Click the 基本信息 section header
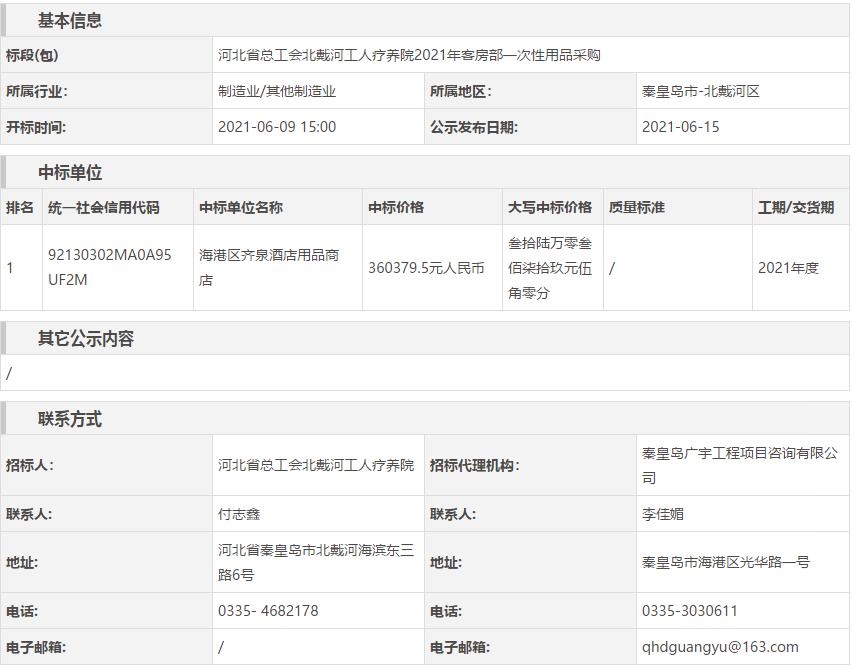 (70, 20)
